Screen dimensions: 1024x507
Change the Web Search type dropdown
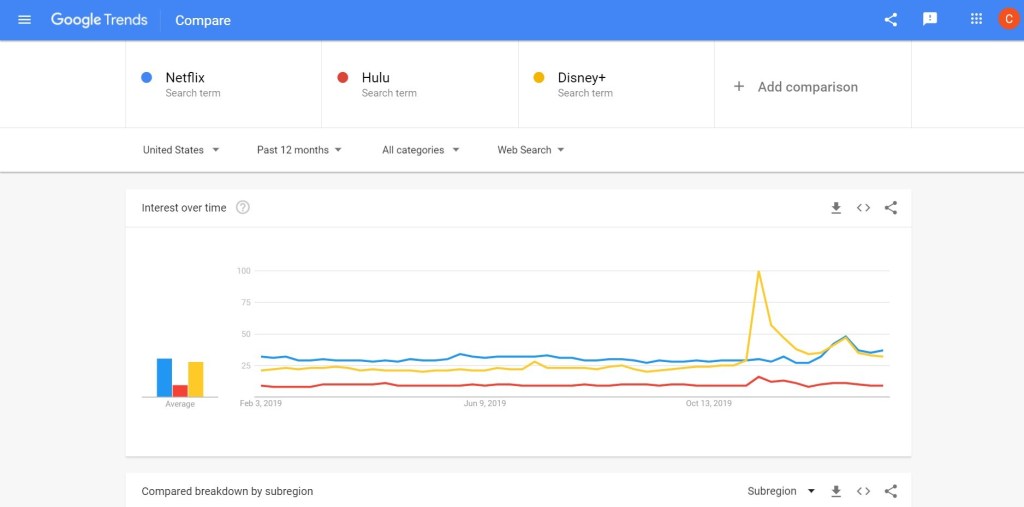[x=531, y=150]
